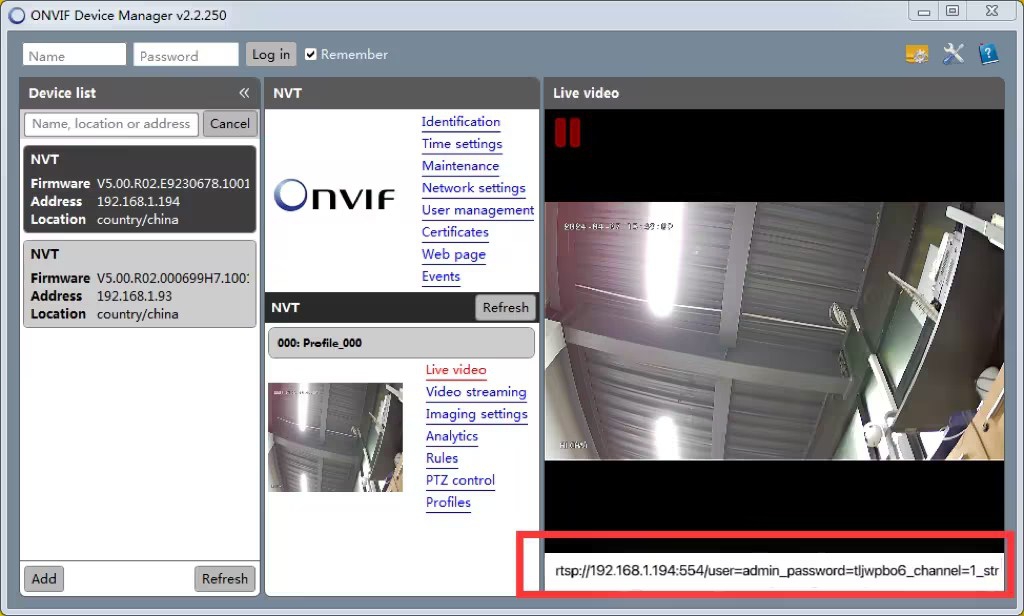1024x616 pixels.
Task: Add a new device
Action: point(44,579)
